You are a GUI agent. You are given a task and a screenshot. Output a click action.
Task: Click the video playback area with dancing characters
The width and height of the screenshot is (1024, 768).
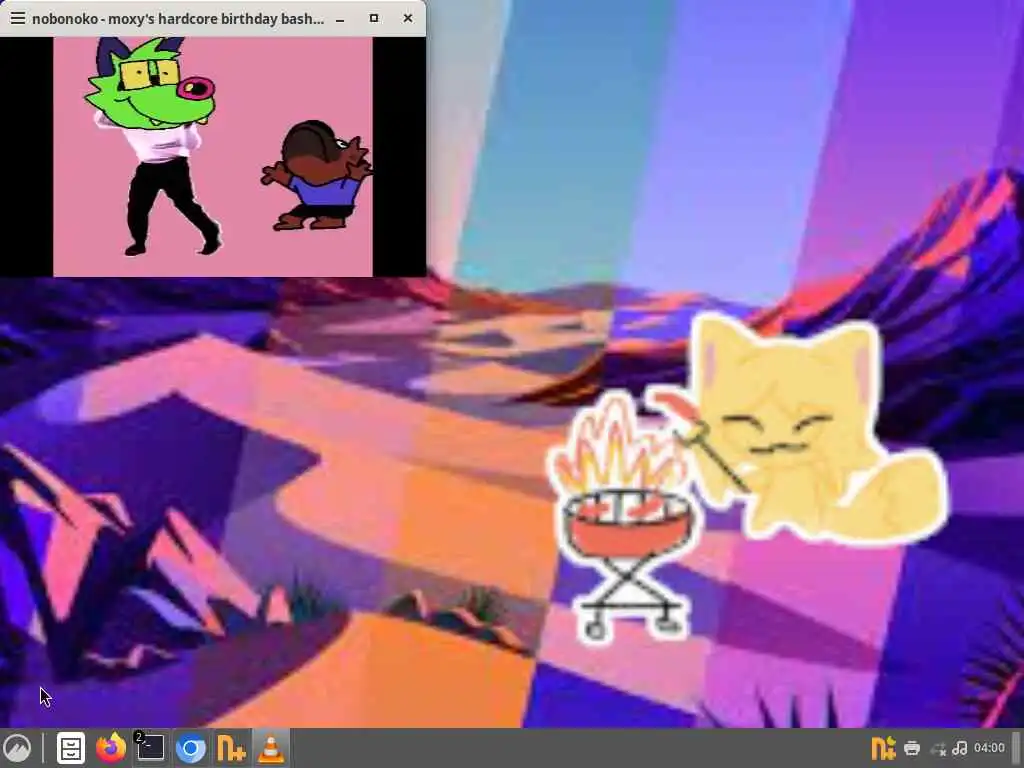(213, 157)
